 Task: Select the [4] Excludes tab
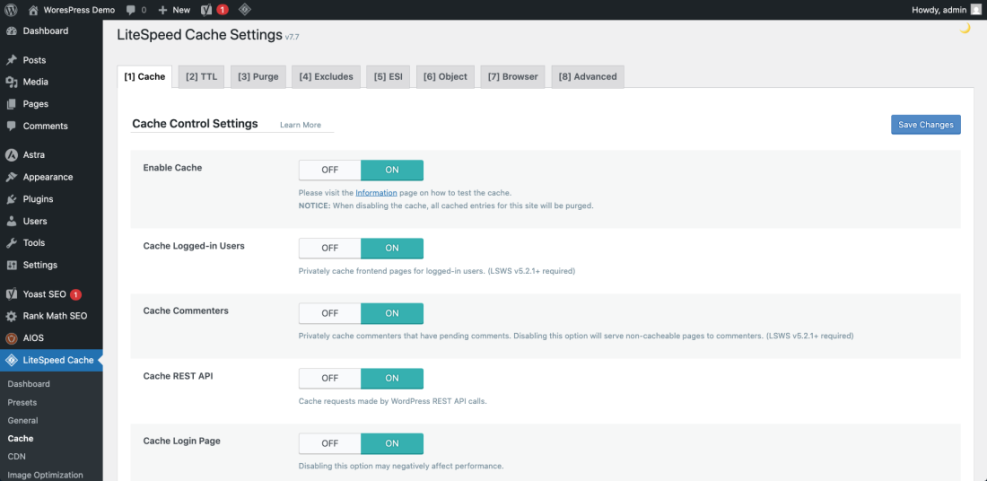(326, 77)
